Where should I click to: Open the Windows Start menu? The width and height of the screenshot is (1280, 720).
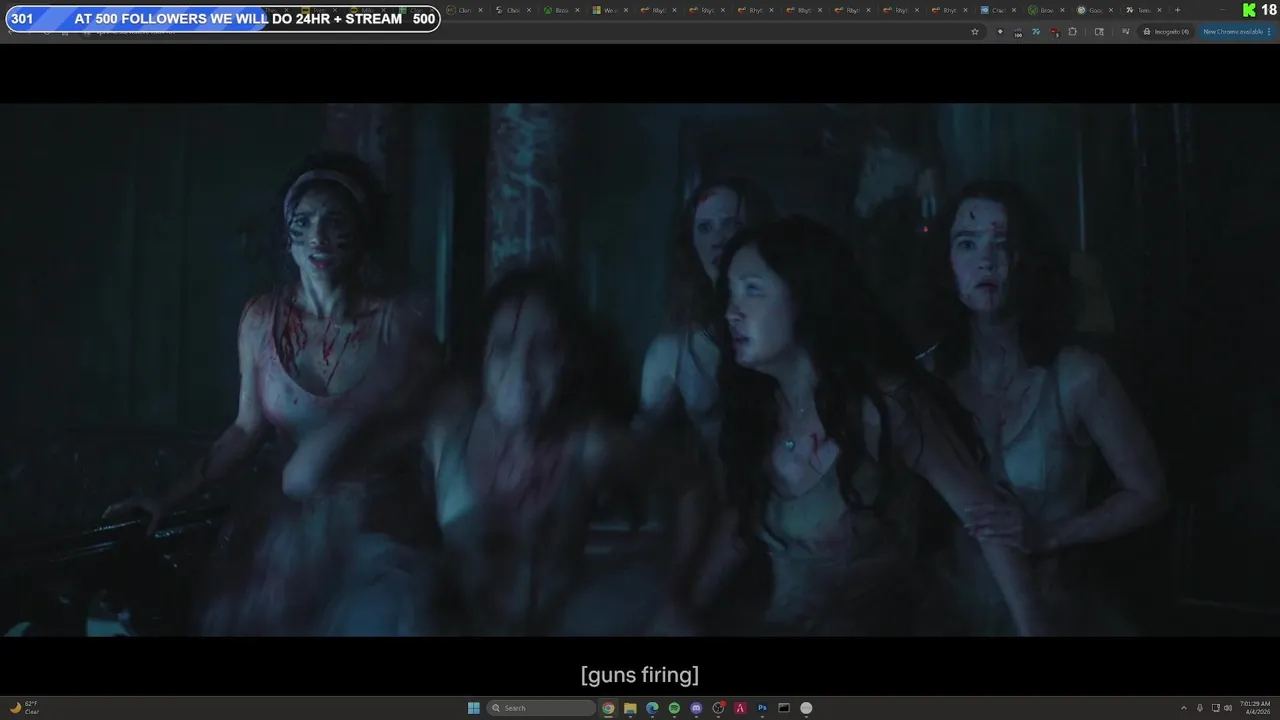tap(474, 708)
